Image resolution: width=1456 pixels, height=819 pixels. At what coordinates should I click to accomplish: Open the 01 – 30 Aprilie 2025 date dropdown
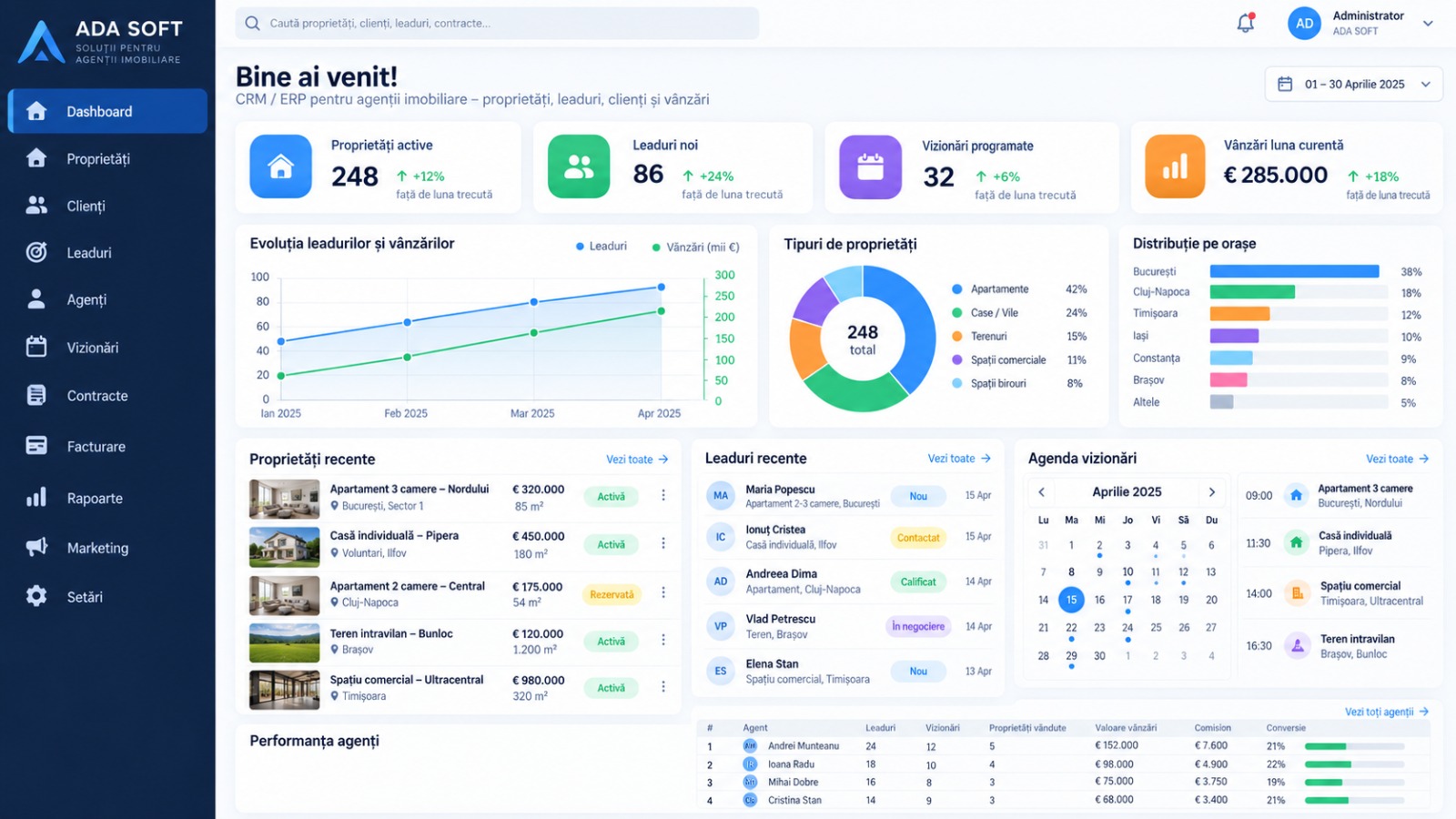coord(1353,84)
